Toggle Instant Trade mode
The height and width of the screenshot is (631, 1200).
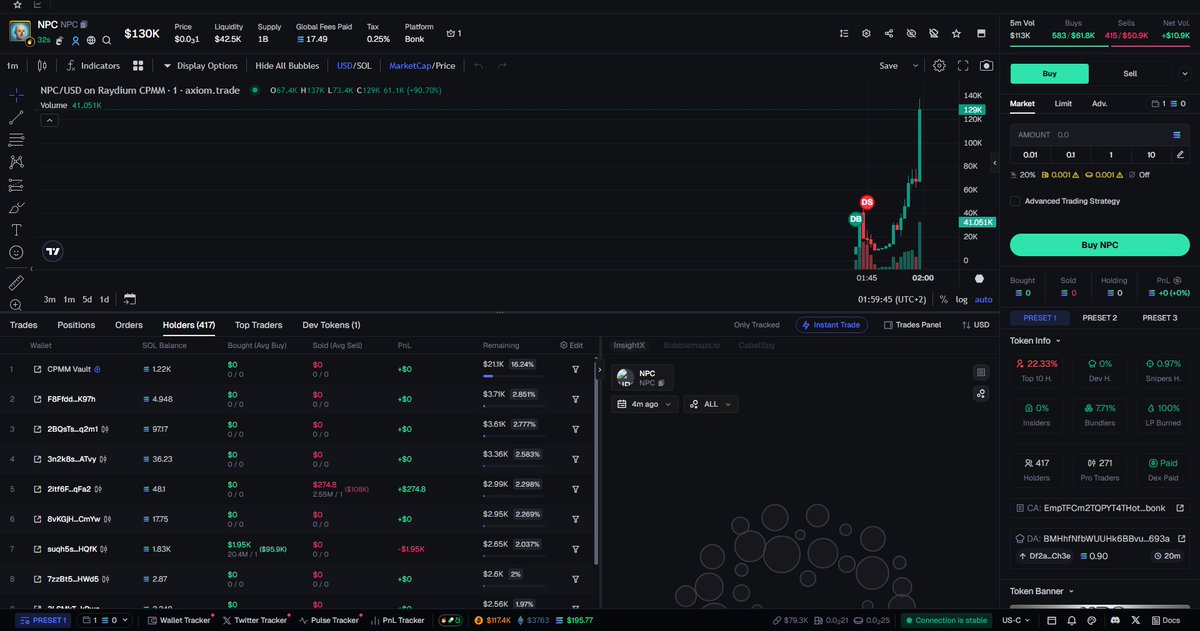click(832, 325)
